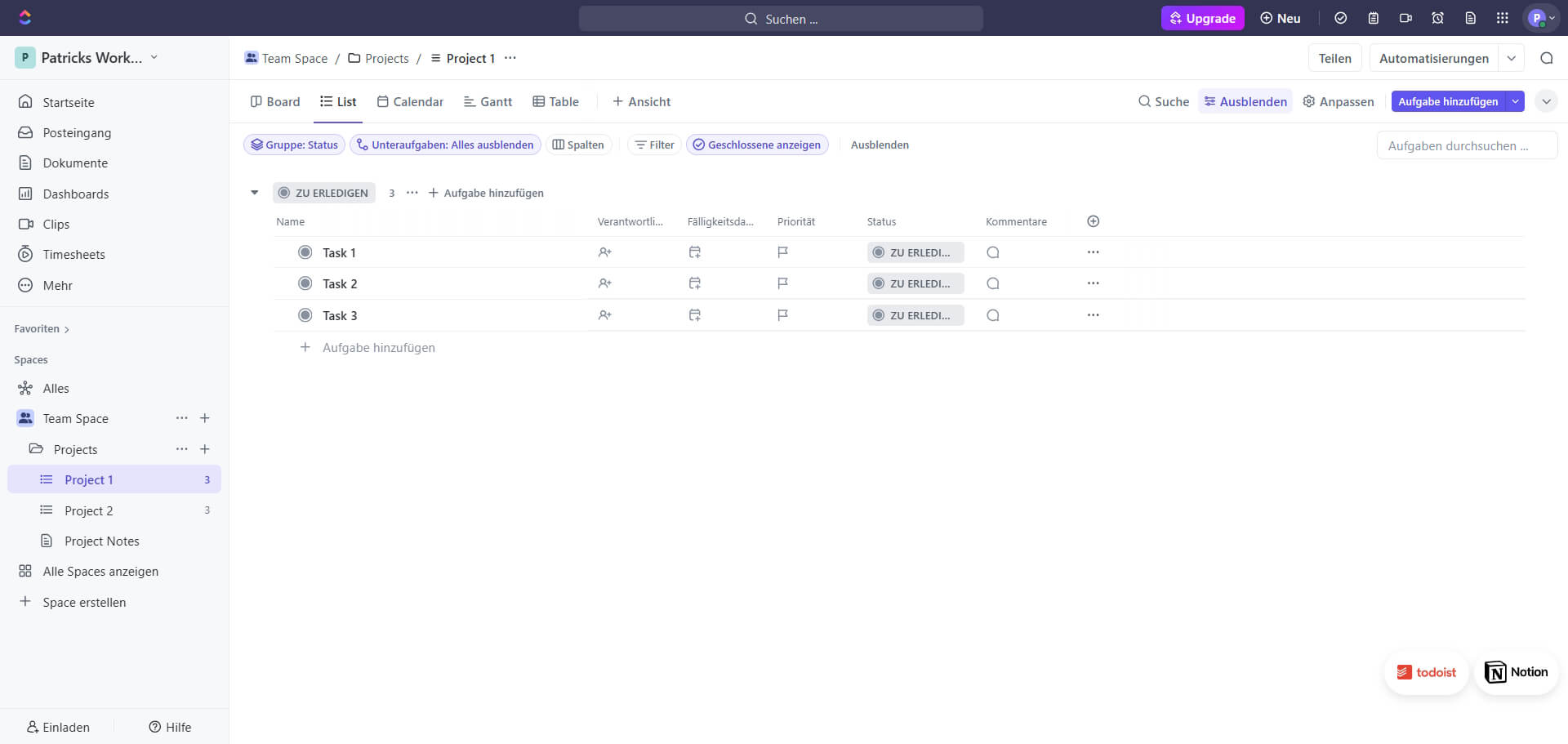Set priority flag for Task 1
The width and height of the screenshot is (1568, 744).
pos(782,252)
